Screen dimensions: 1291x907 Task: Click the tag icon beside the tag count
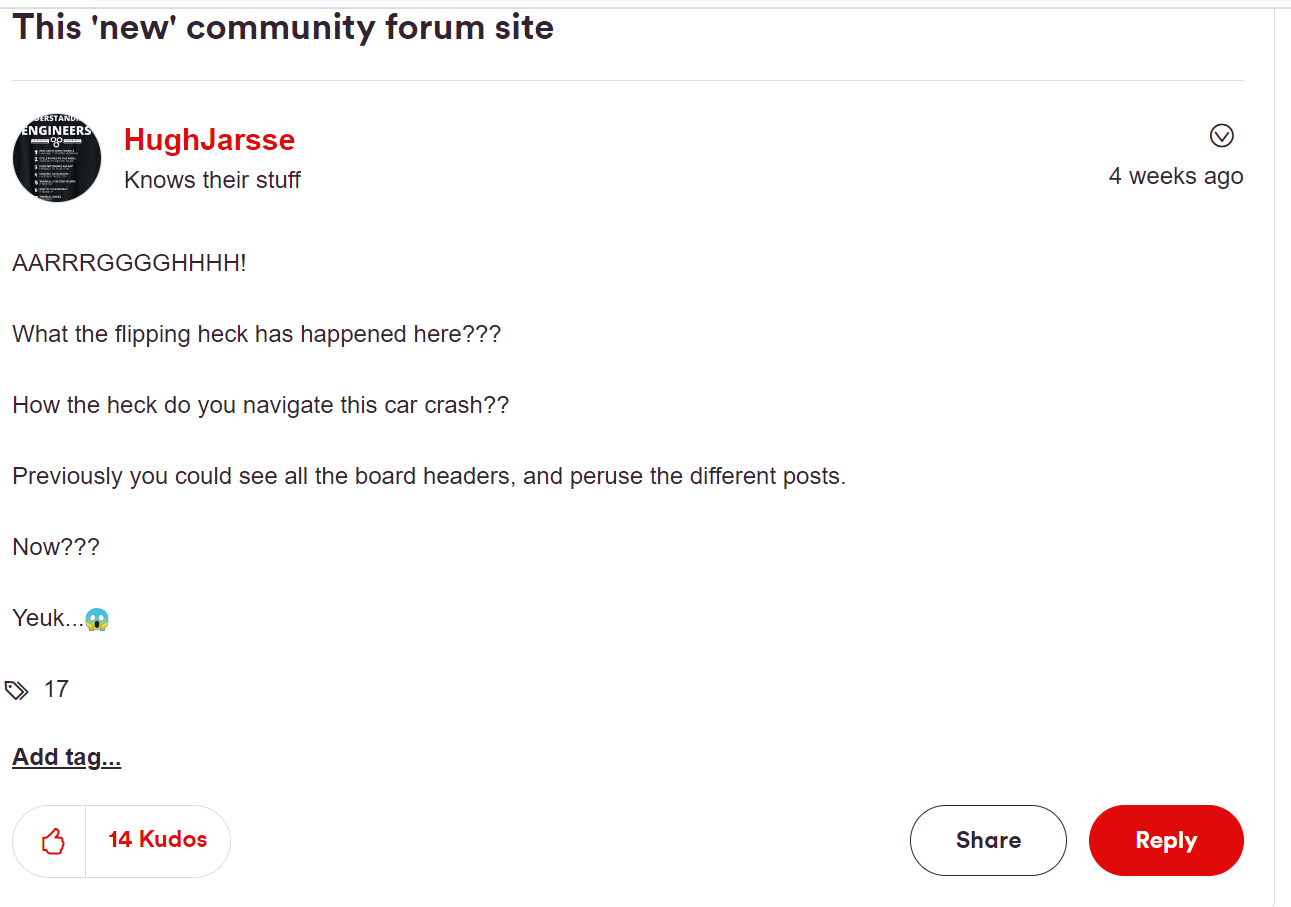coord(17,689)
